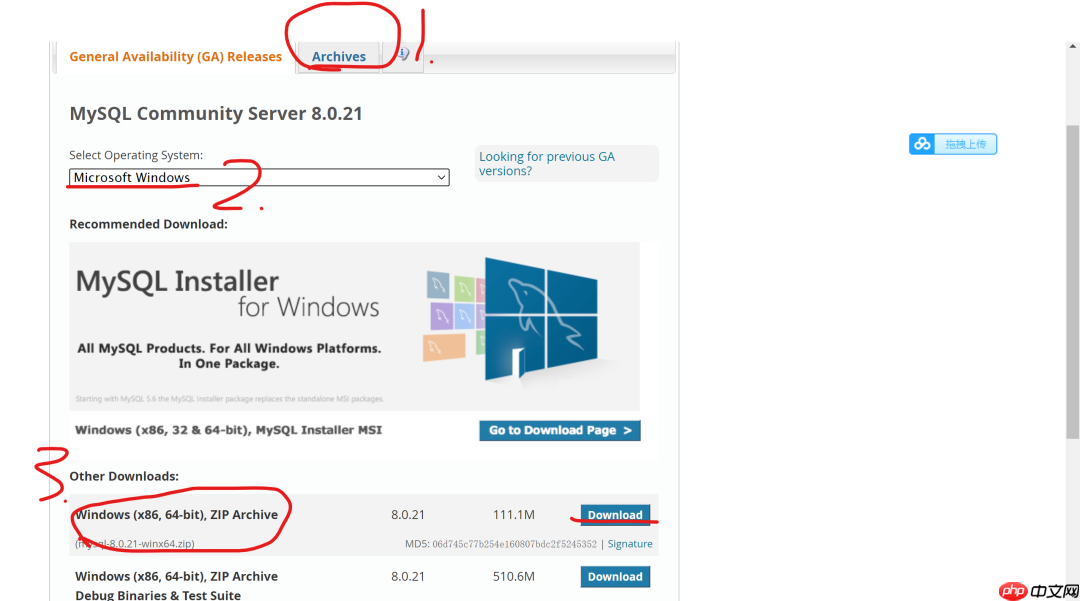The width and height of the screenshot is (1080, 601).
Task: Click the page's vertical scrollbar
Action: [1072, 282]
